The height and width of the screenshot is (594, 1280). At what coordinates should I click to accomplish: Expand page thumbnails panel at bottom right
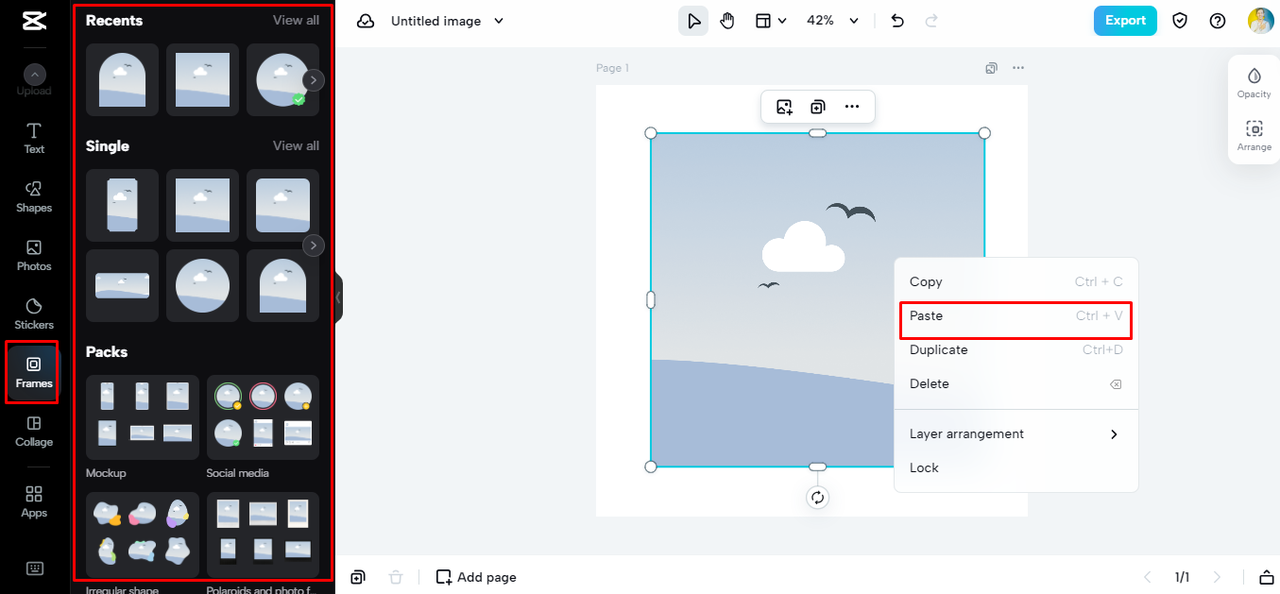click(1266, 577)
